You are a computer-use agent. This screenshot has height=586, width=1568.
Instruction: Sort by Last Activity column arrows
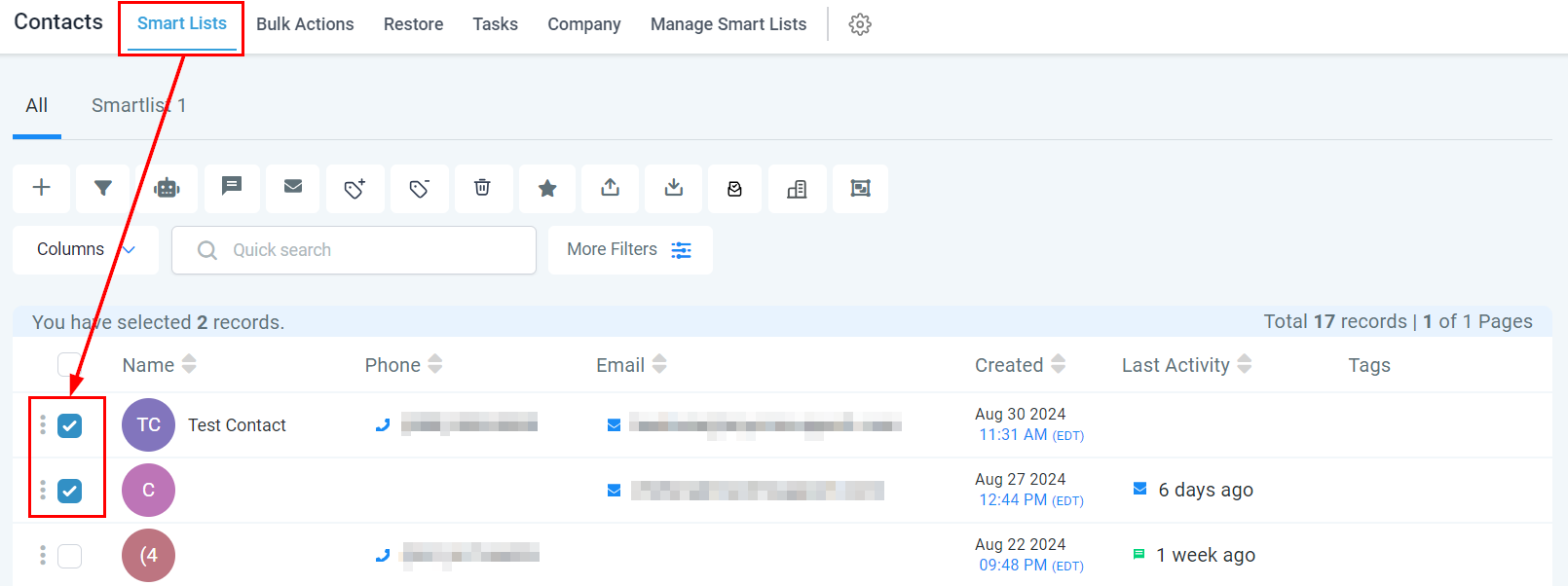[1244, 364]
